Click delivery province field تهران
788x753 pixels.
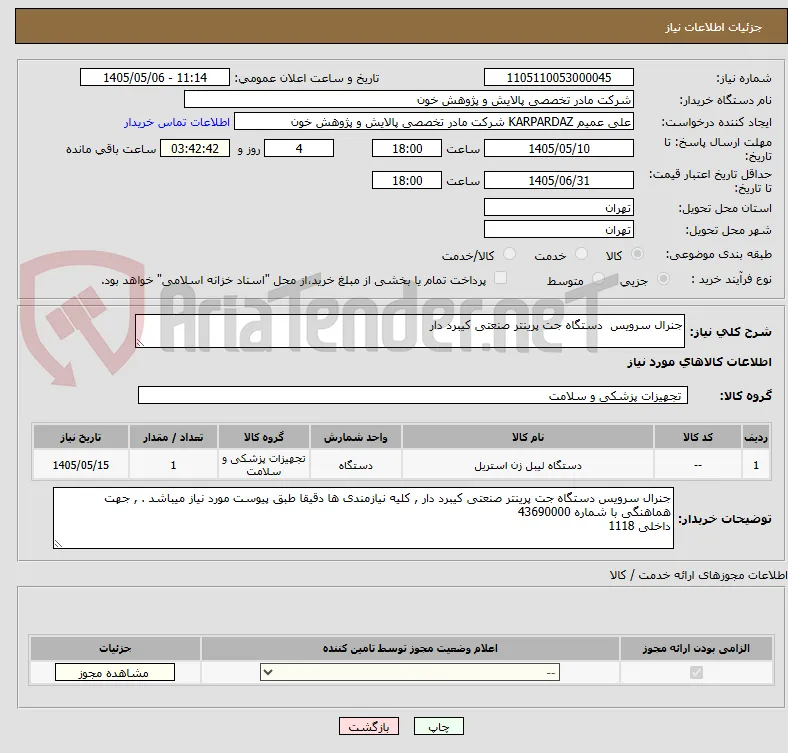(558, 207)
